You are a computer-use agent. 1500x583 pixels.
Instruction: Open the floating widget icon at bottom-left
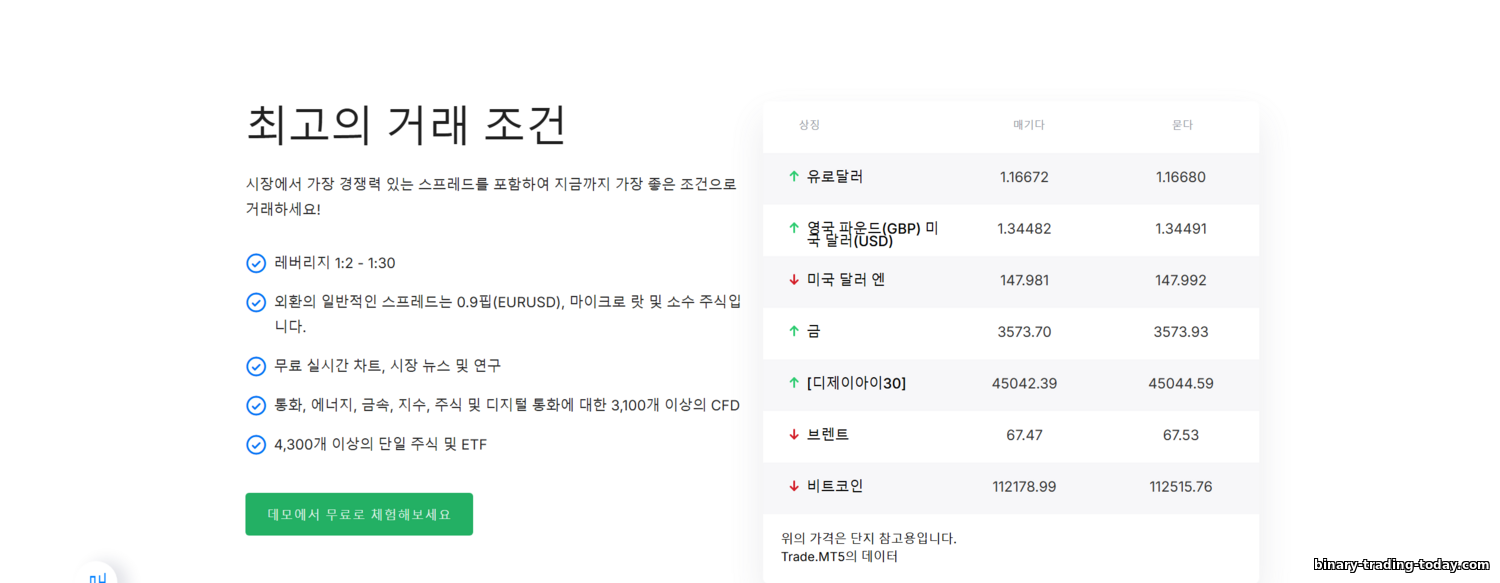(97, 575)
